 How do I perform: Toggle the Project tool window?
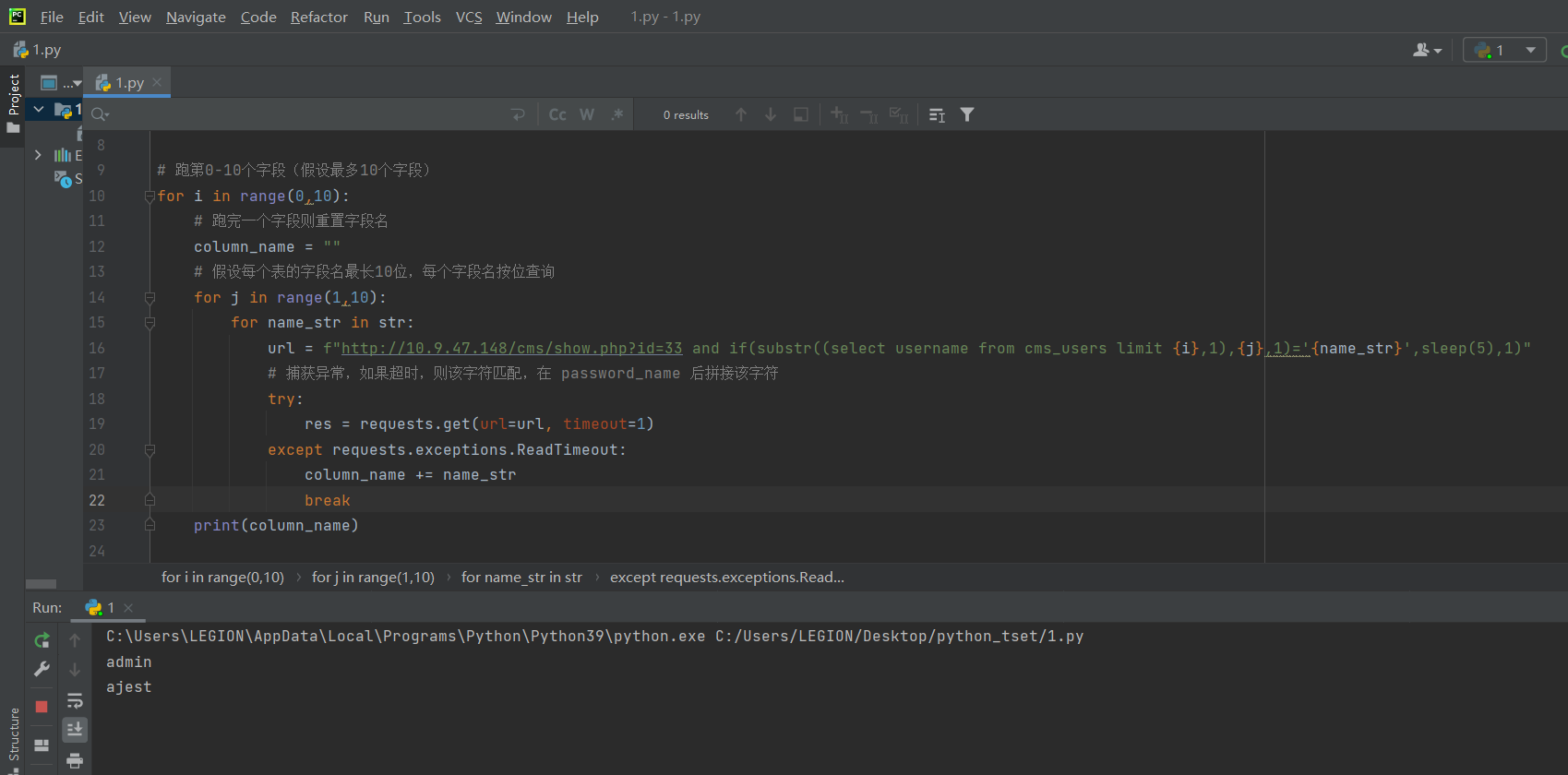tap(13, 101)
